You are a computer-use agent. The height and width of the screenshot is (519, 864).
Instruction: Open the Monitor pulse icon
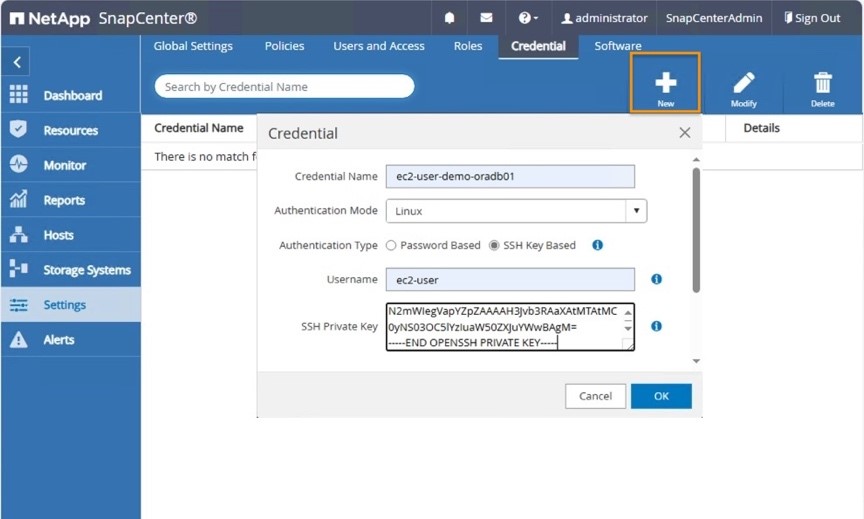[18, 164]
